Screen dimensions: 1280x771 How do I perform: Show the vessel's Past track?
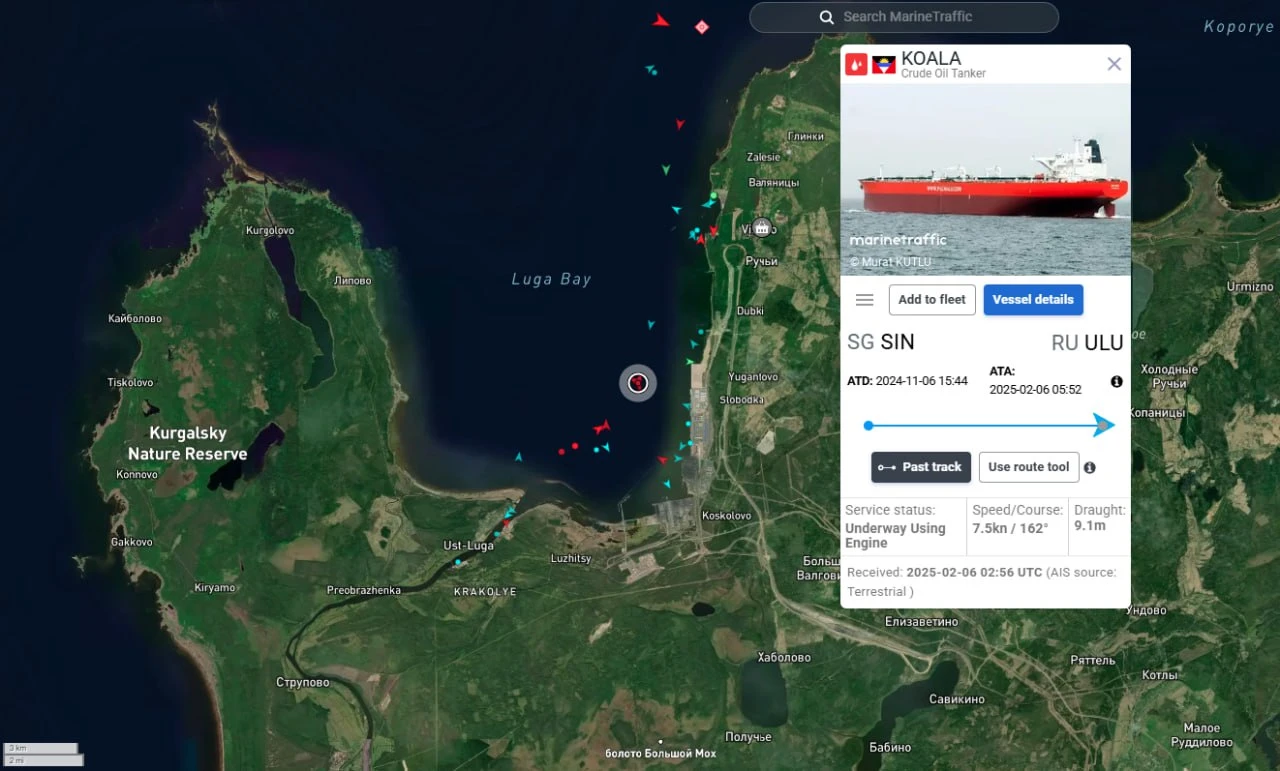click(921, 467)
